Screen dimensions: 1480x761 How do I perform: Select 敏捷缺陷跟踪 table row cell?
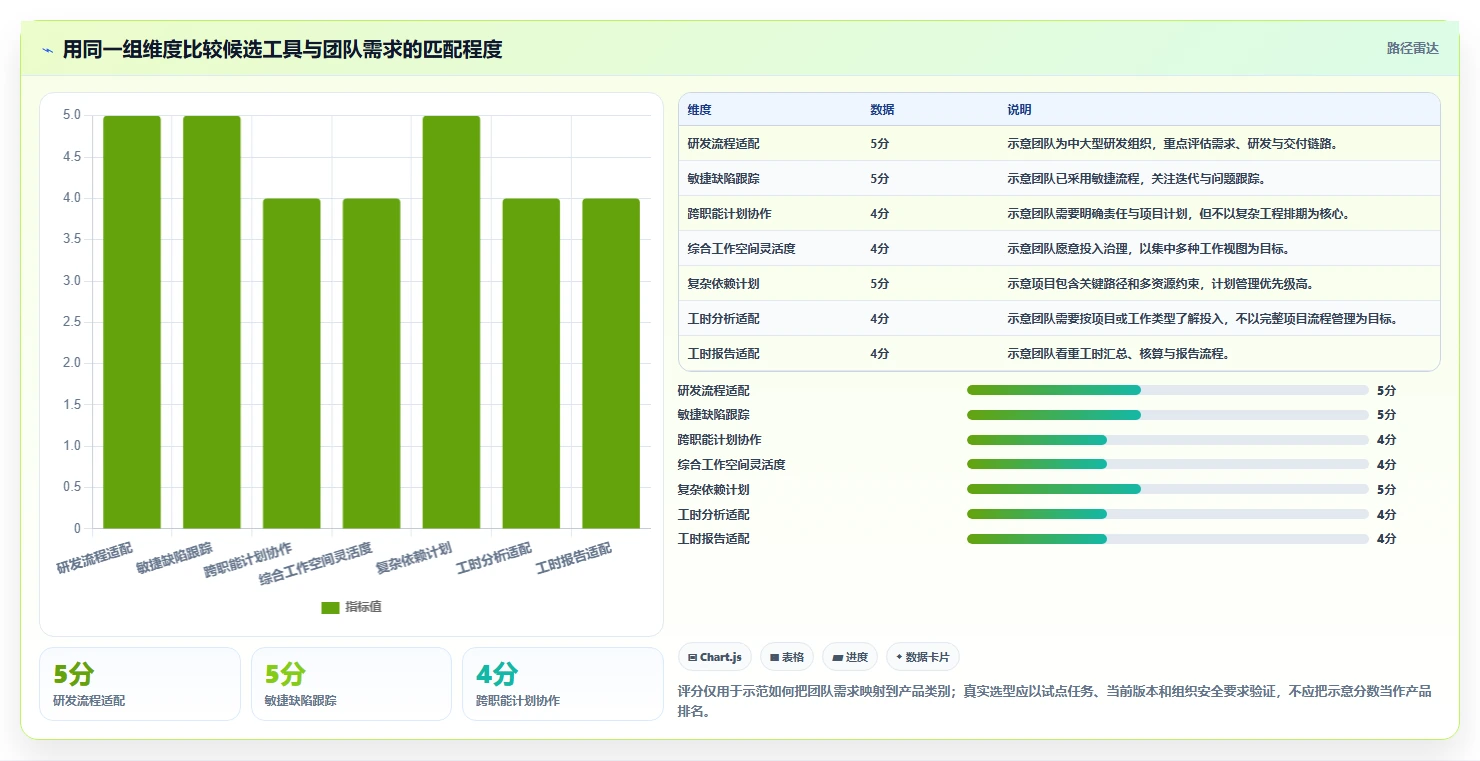click(723, 179)
